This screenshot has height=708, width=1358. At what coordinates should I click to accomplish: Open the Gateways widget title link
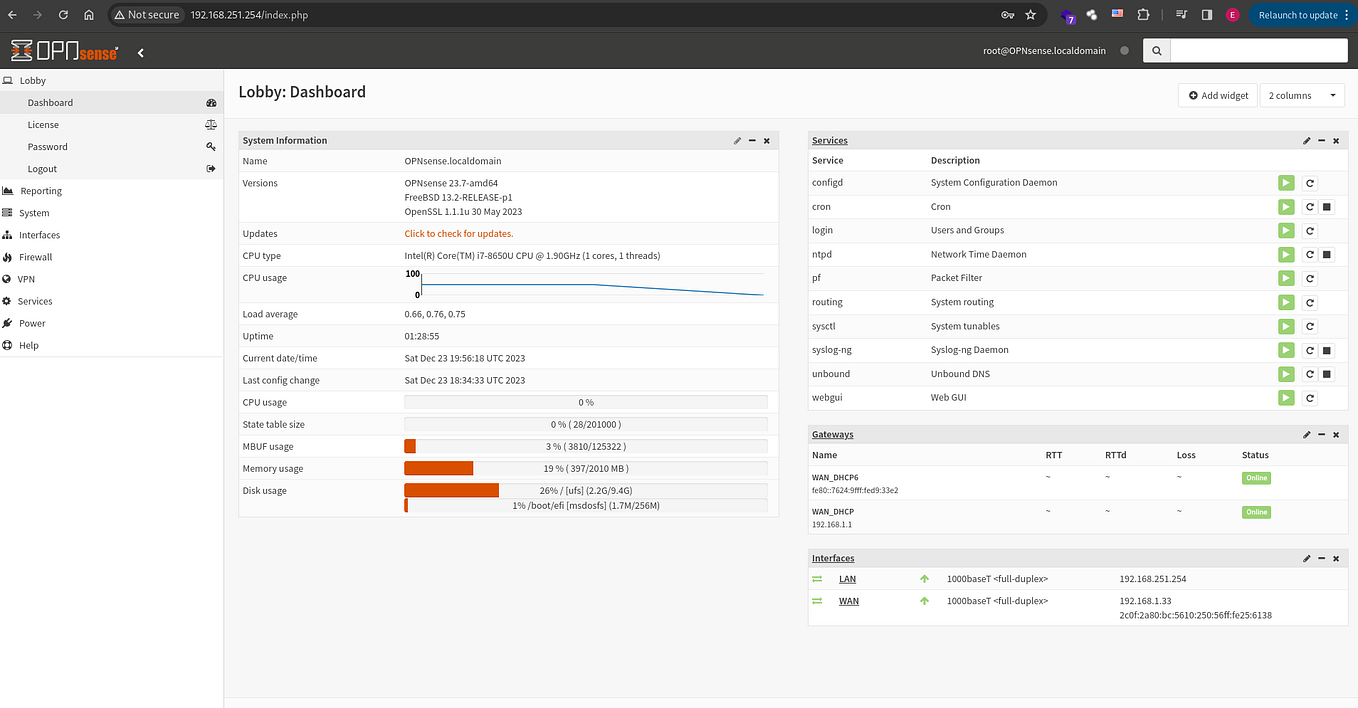point(833,435)
